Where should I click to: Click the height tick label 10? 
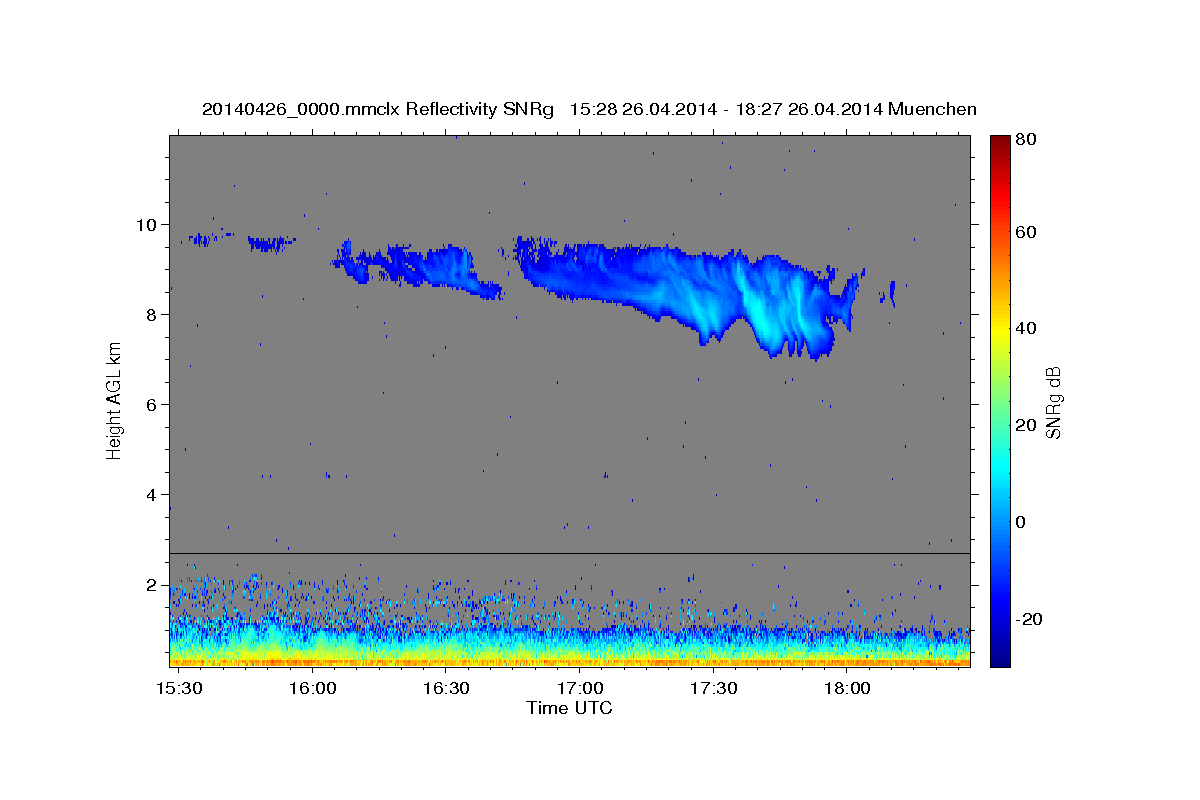(x=148, y=224)
